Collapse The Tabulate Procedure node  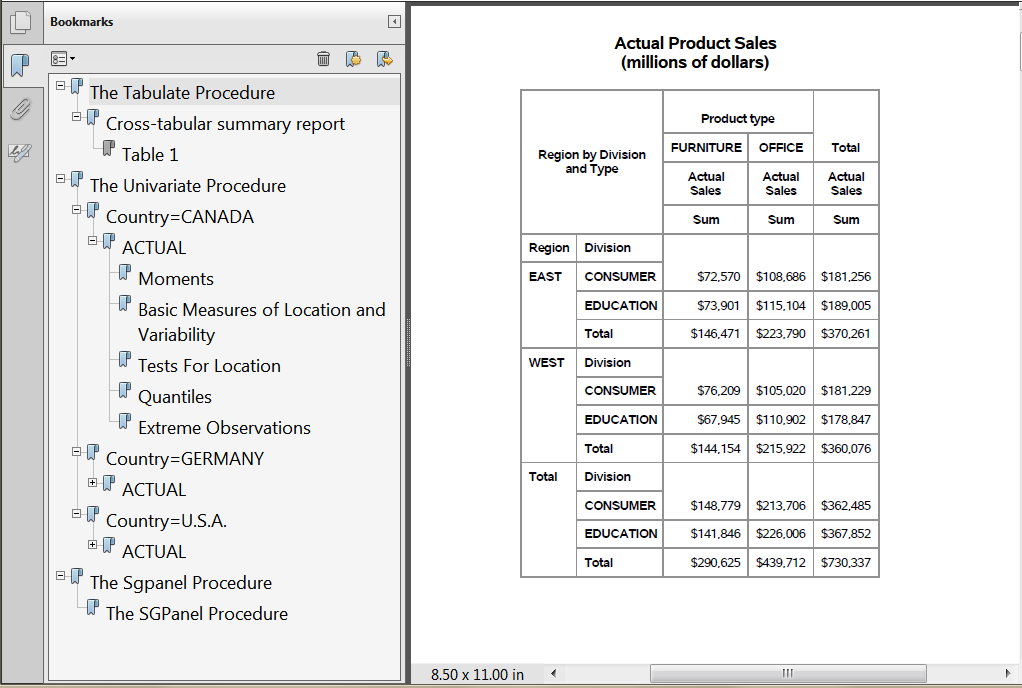pyautogui.click(x=61, y=86)
